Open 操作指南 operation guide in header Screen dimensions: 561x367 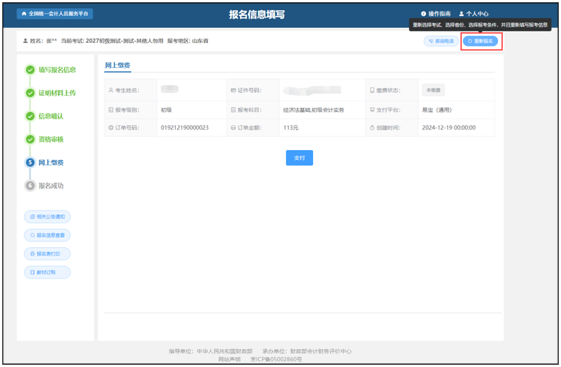(435, 14)
